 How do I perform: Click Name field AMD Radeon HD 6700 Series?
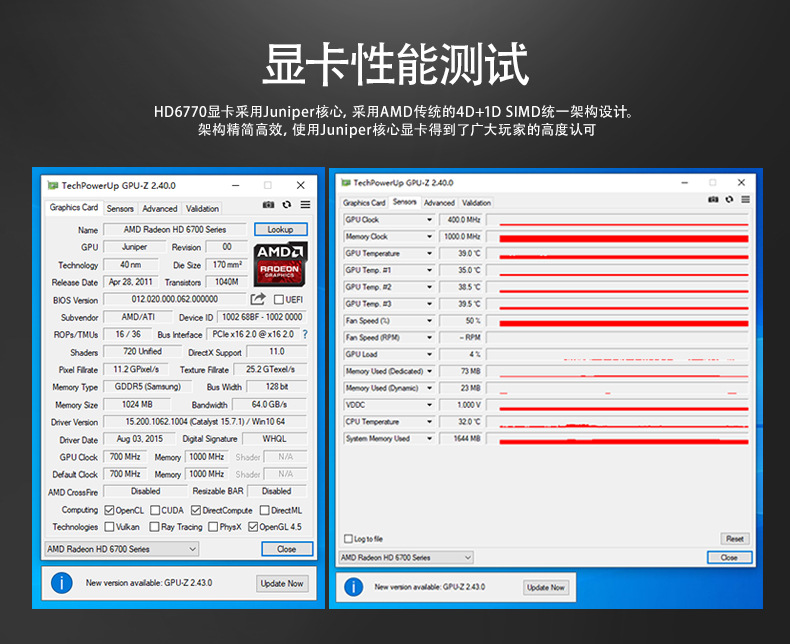click(x=175, y=229)
